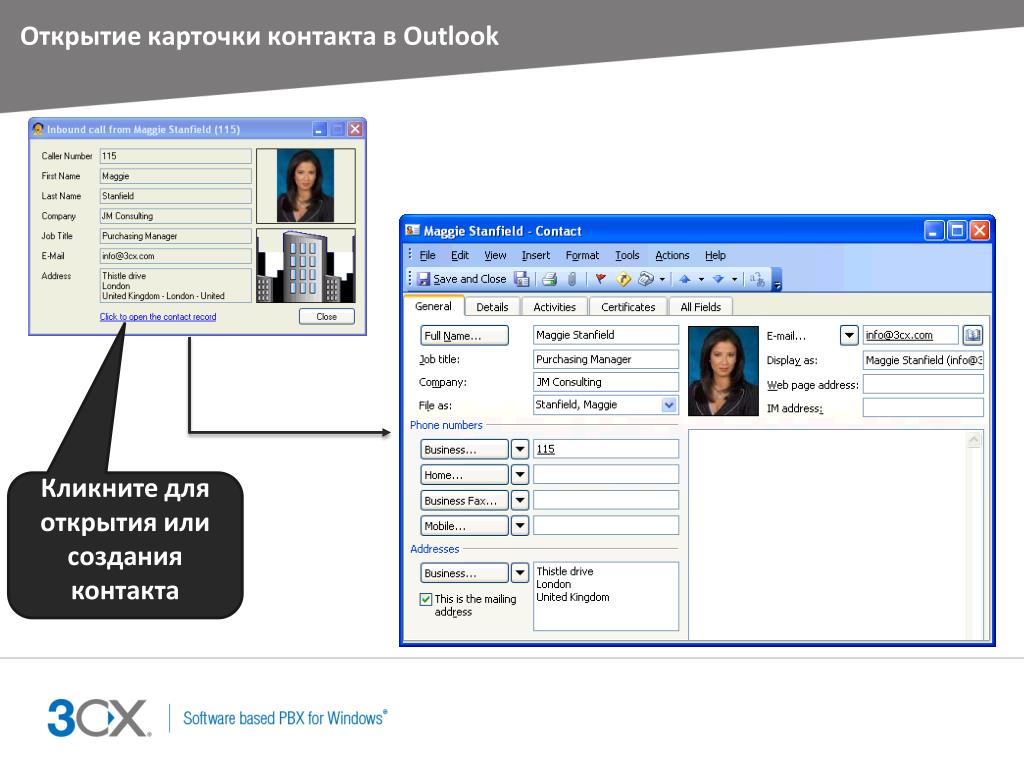Click the red Follow Up flag icon
Viewport: 1024px width, 768px height.
[601, 280]
